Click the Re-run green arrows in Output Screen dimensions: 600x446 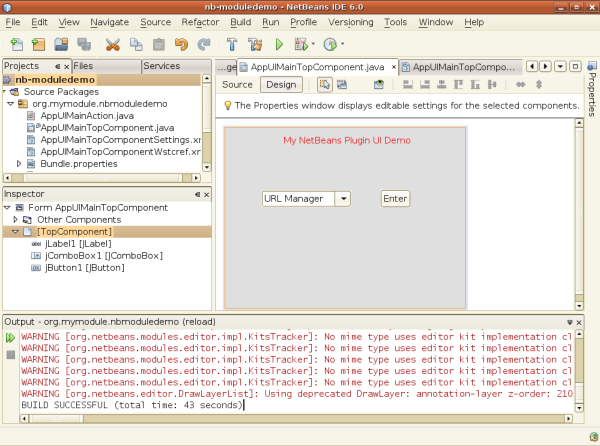tap(10, 338)
